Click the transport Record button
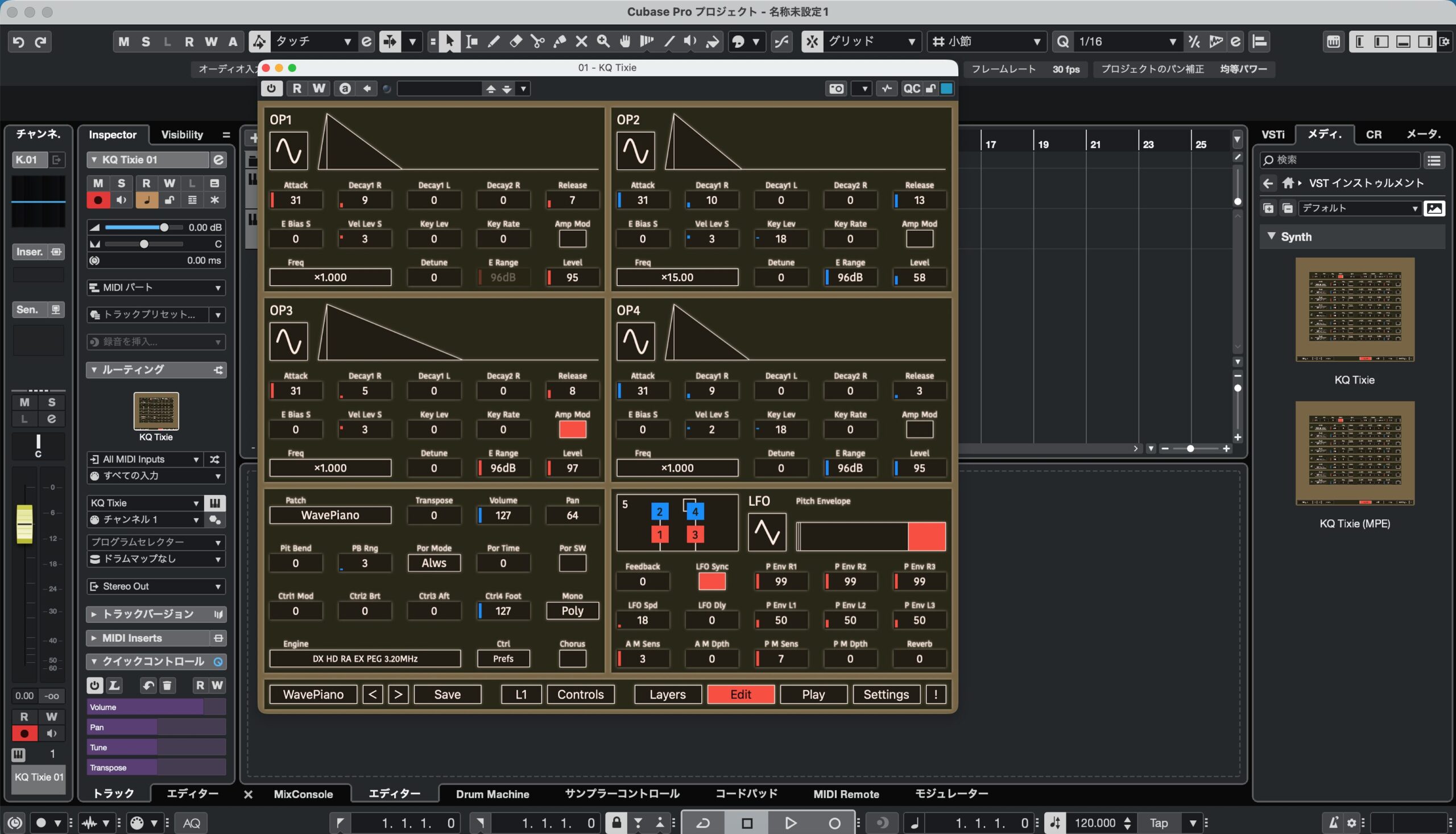 tap(834, 823)
